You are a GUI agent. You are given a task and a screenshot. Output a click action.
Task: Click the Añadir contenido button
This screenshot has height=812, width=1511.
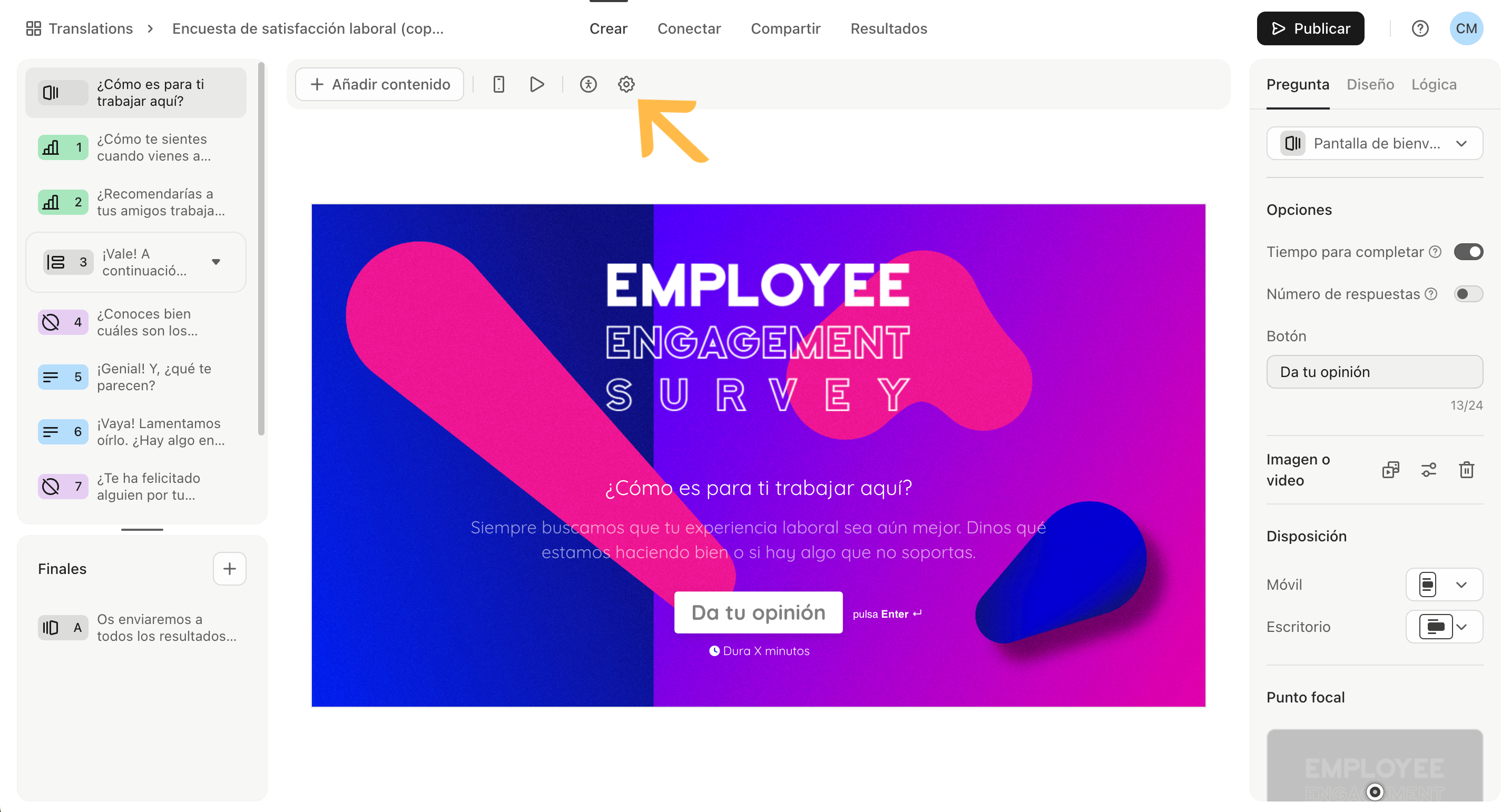pos(379,84)
